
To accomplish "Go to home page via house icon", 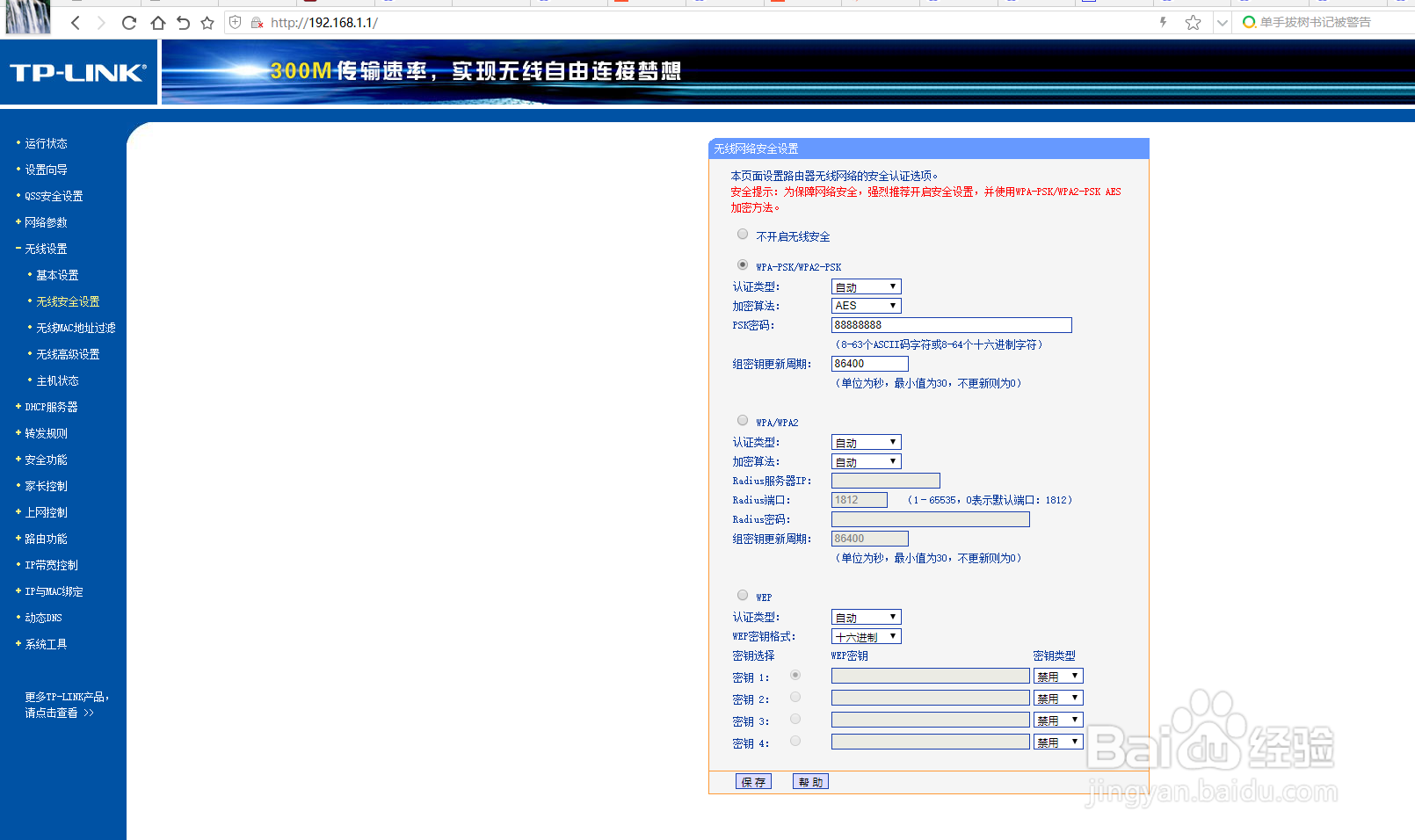I will [157, 23].
